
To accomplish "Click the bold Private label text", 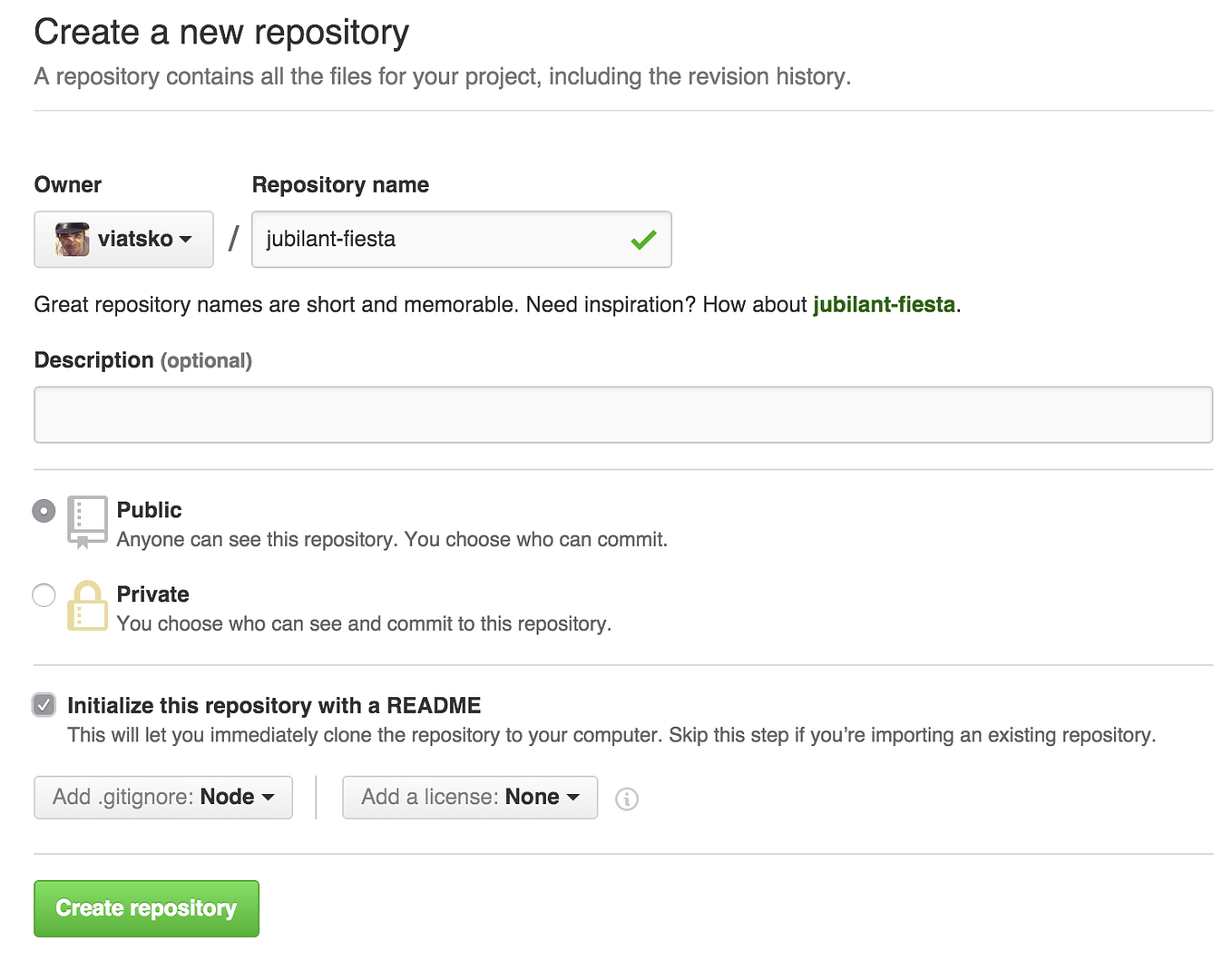I will pyautogui.click(x=153, y=594).
